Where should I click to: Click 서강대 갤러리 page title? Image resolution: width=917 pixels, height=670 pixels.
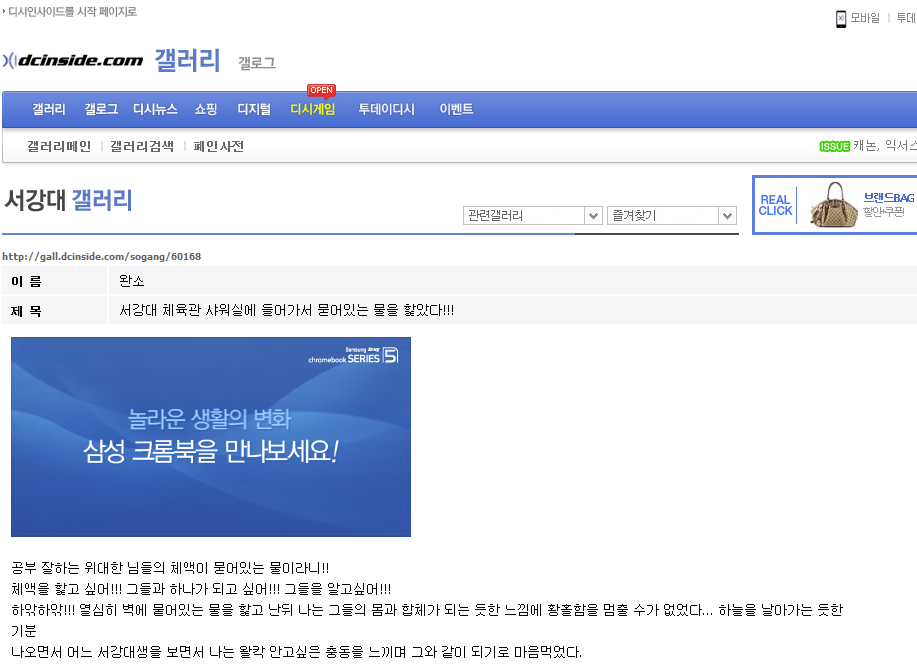(68, 200)
